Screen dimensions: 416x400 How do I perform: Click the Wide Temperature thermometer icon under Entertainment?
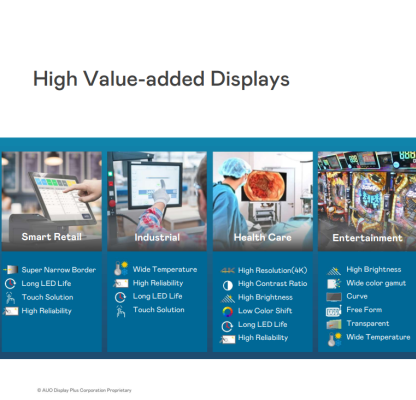334,339
